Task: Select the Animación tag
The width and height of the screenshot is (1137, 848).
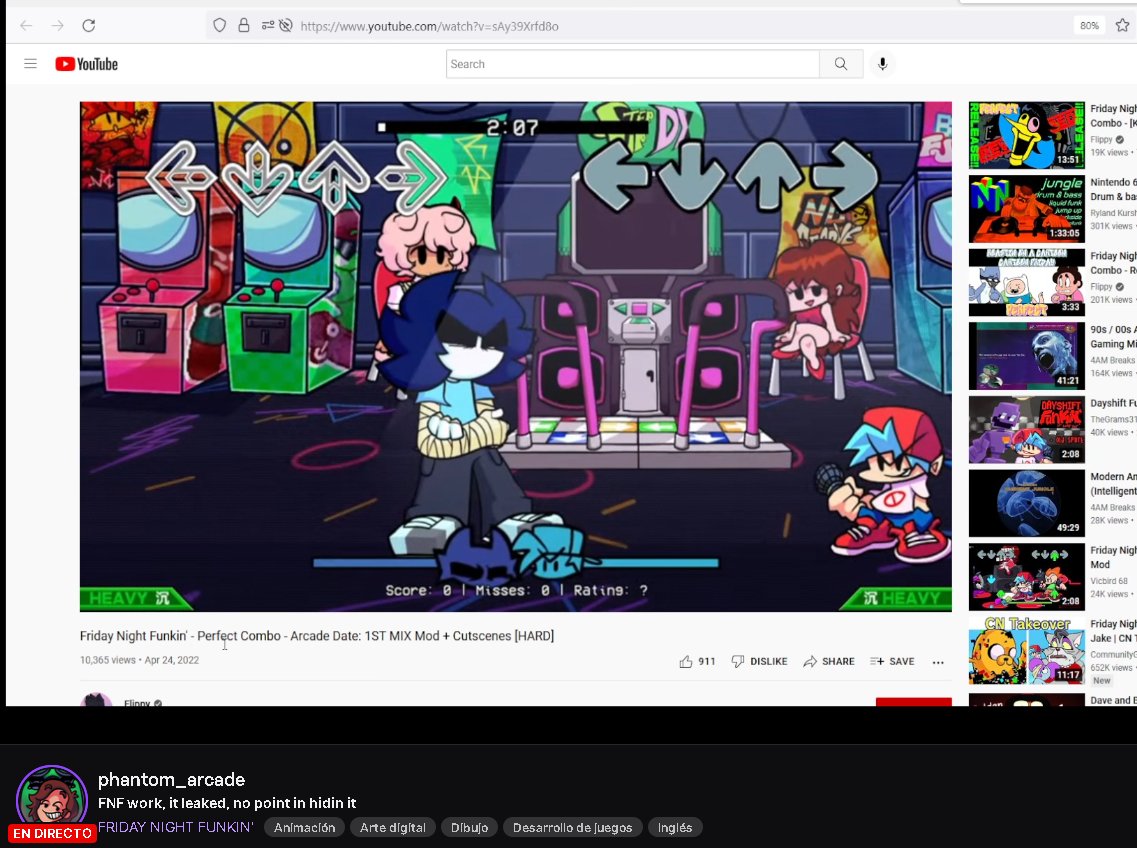Action: 305,828
